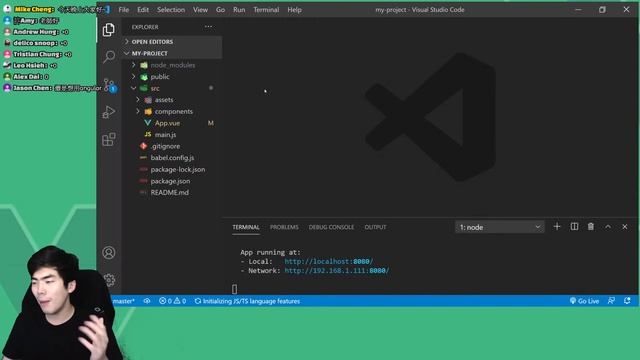The width and height of the screenshot is (640, 360).
Task: Switch to the Debug Console tab
Action: tap(331, 227)
